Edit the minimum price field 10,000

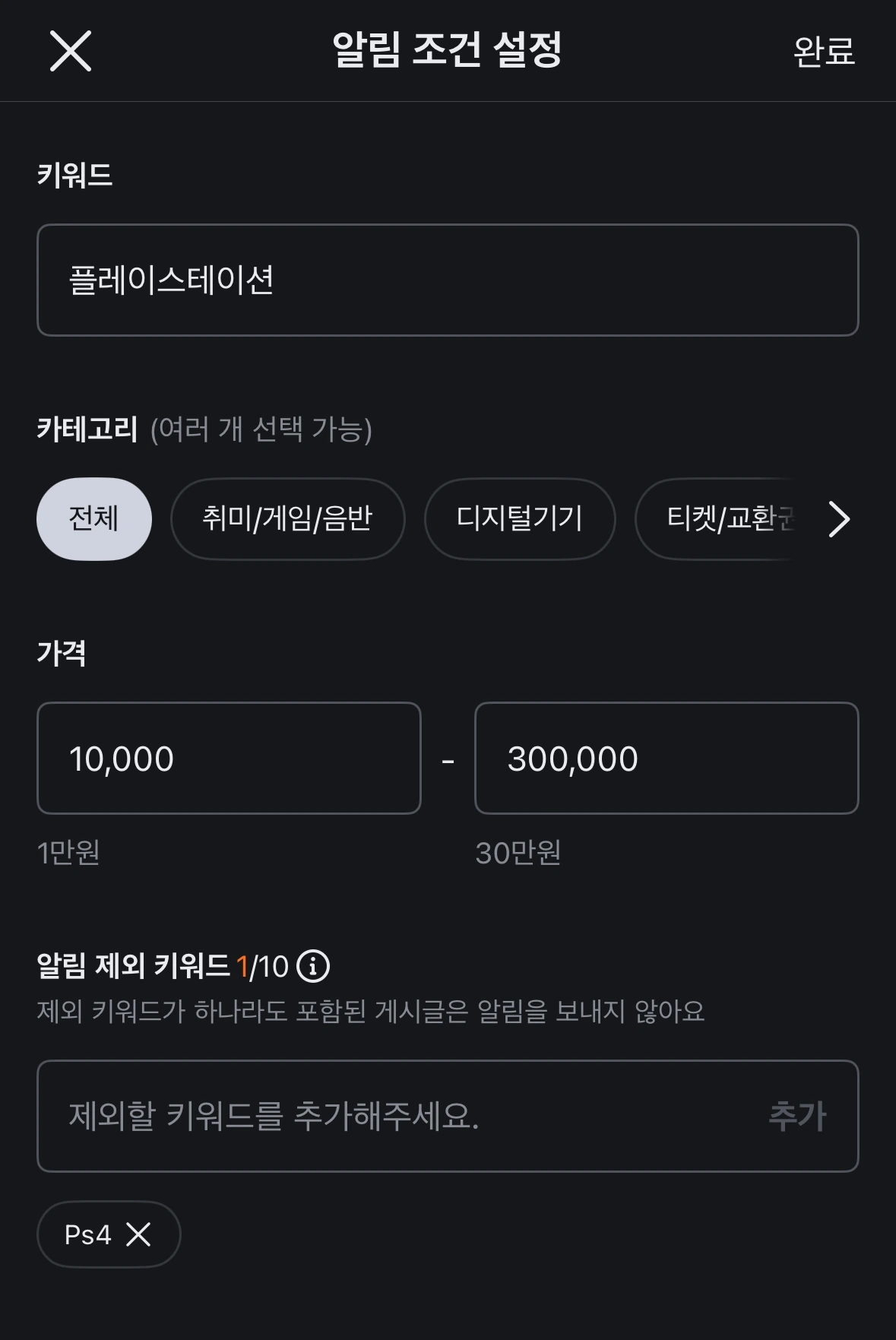(x=229, y=759)
